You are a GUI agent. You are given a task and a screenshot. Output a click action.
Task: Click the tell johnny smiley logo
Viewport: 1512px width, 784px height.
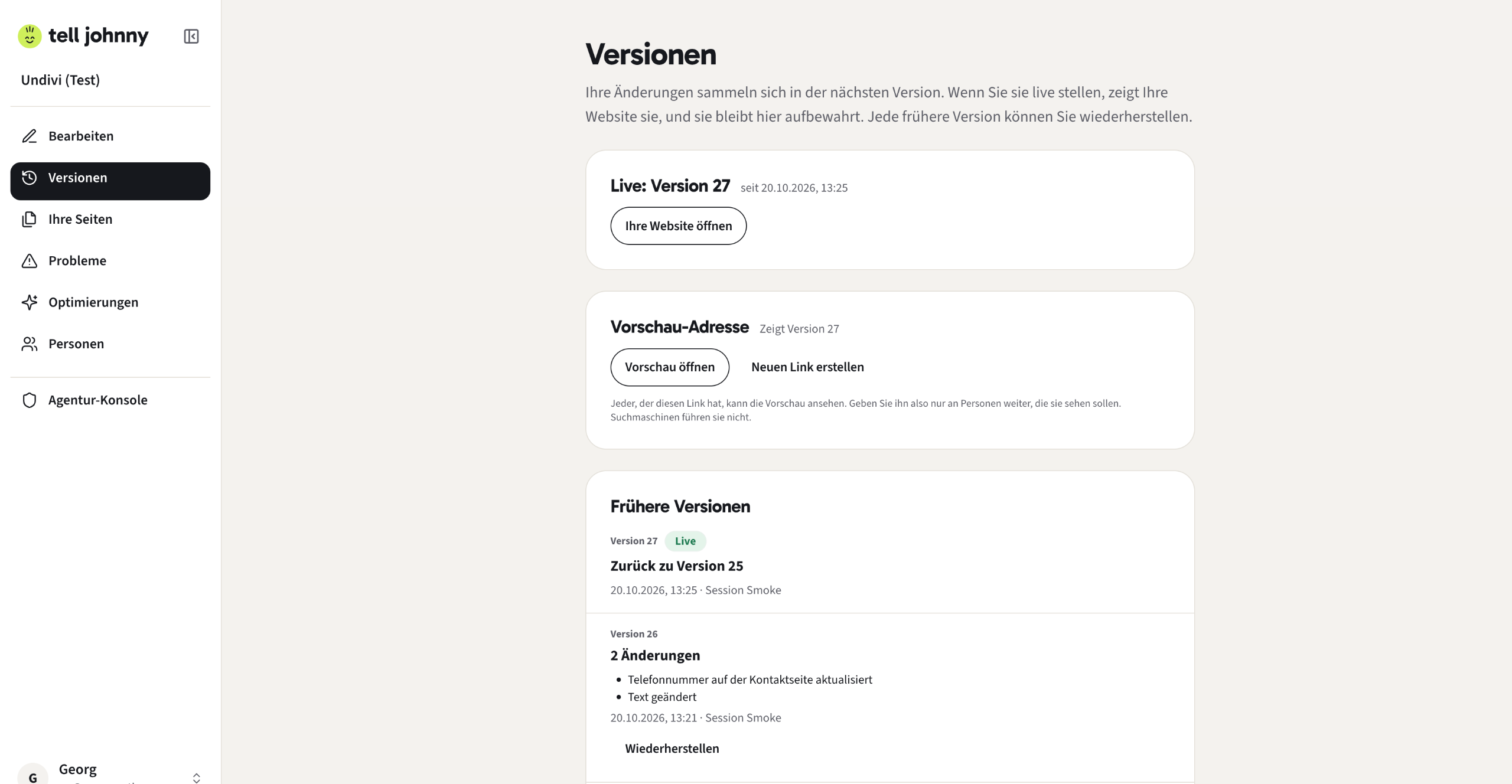(30, 36)
